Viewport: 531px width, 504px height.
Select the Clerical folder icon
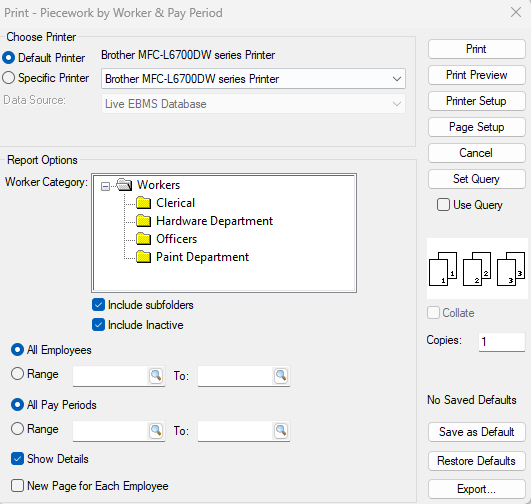pos(144,203)
